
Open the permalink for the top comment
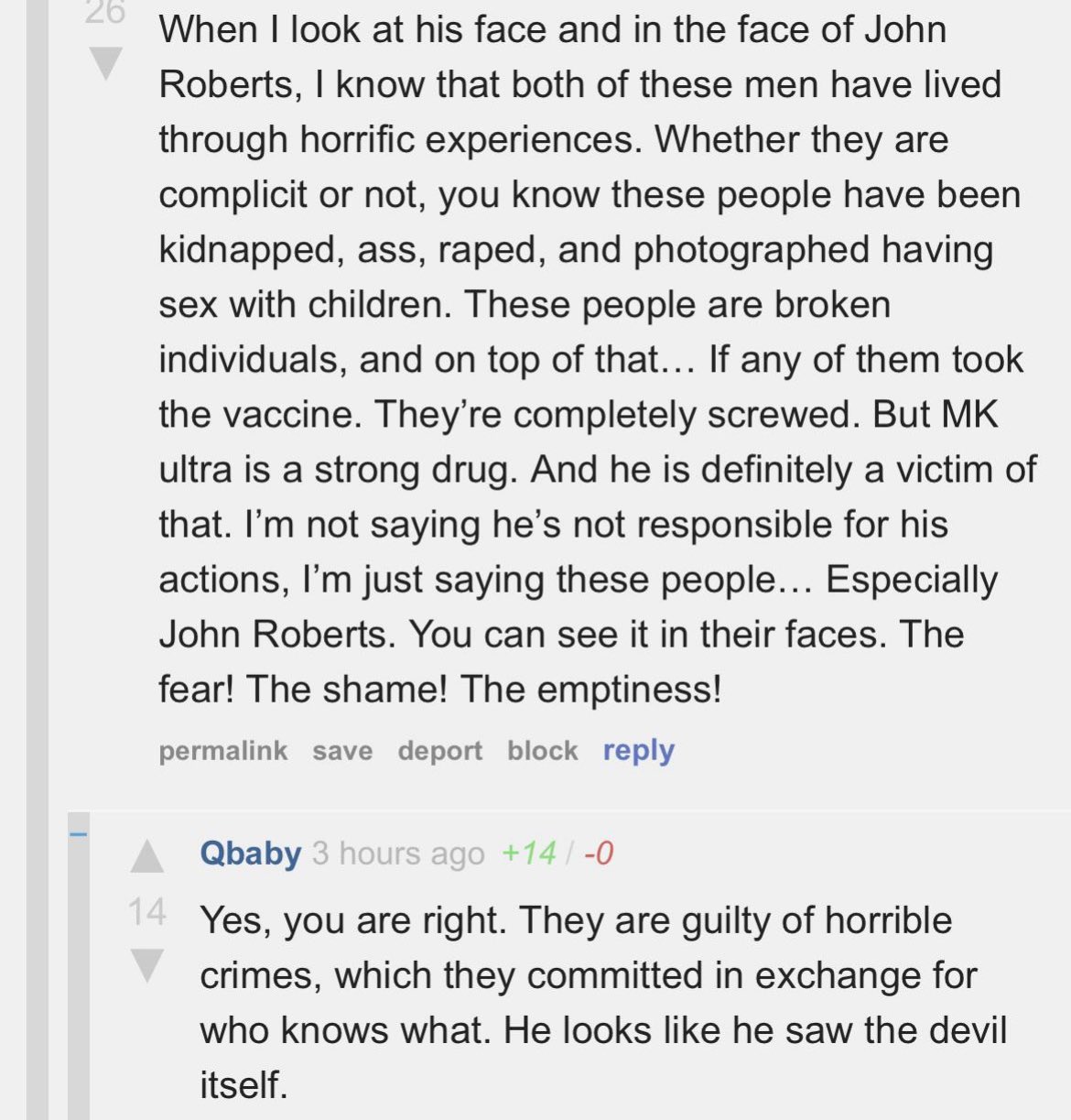pyautogui.click(x=222, y=751)
